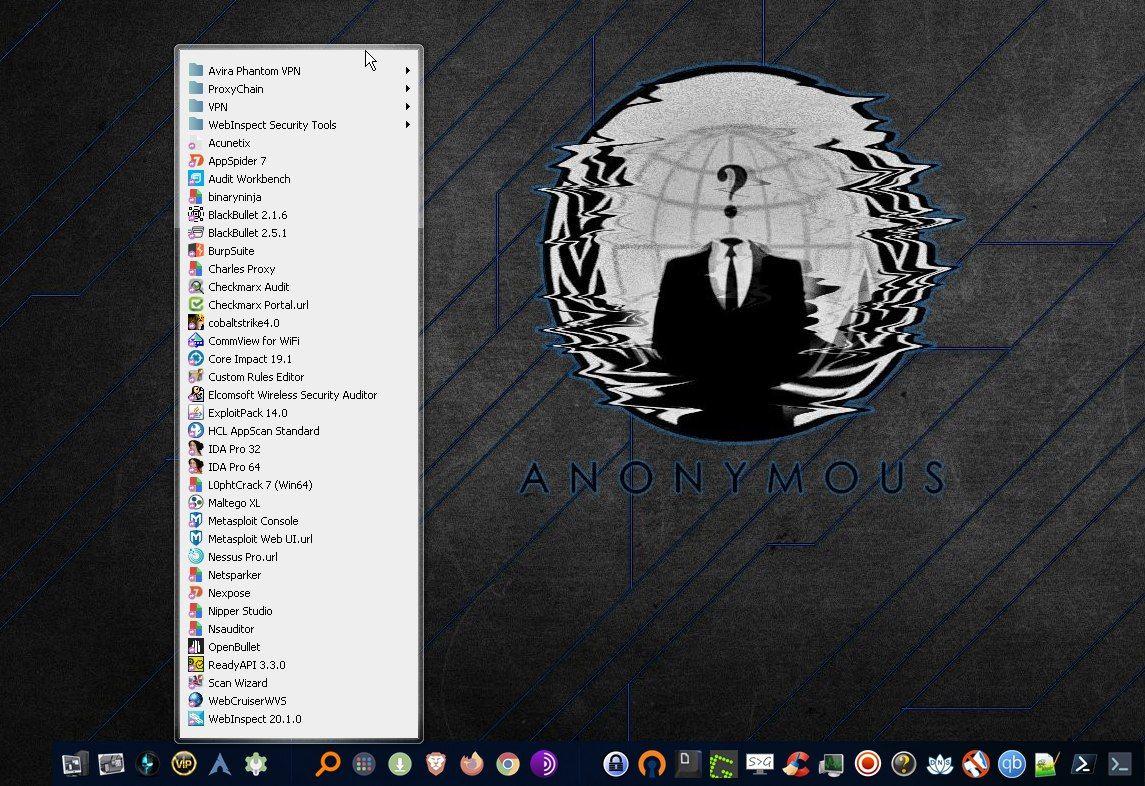Launch binaryninja from the list
This screenshot has height=786, width=1145.
[x=299, y=197]
